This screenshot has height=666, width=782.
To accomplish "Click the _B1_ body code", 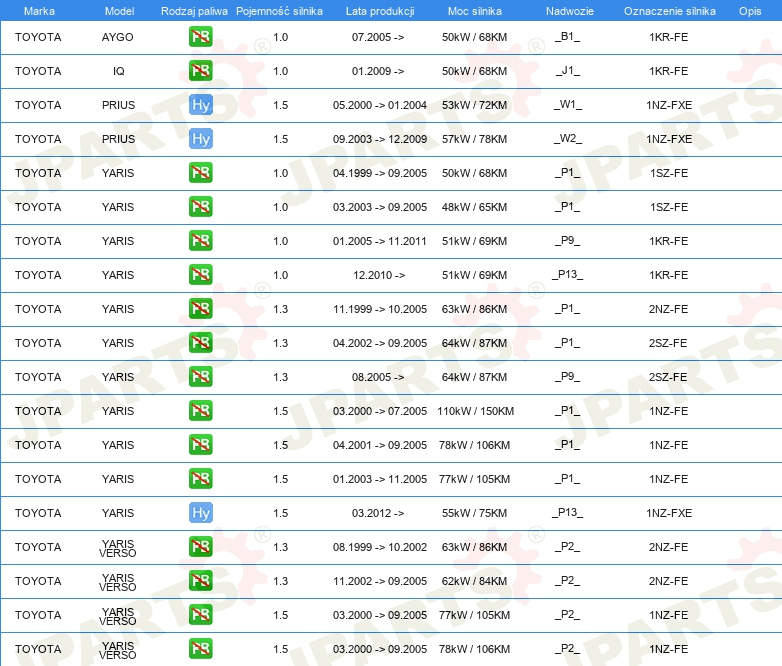I will coord(568,37).
